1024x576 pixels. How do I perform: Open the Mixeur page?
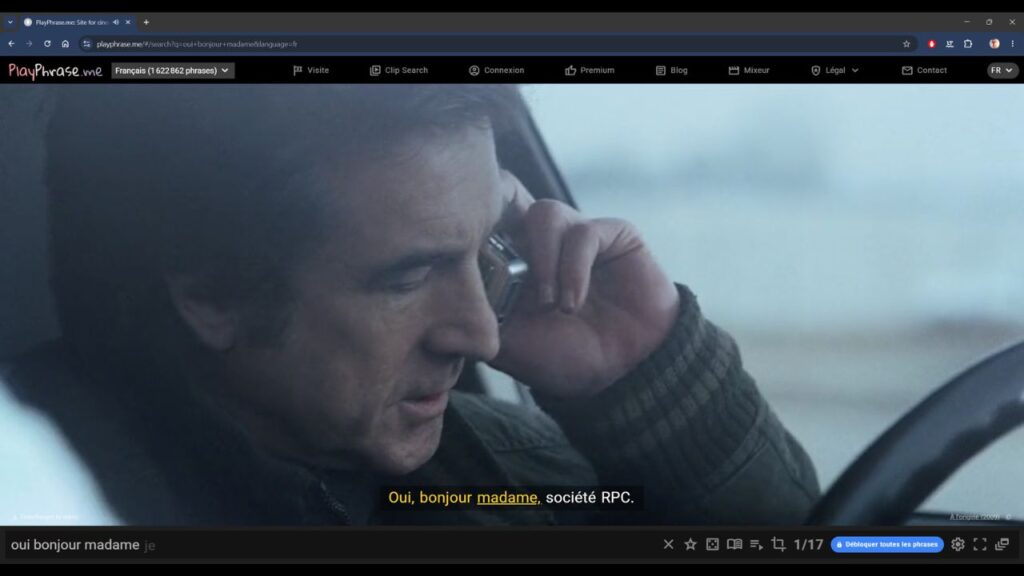click(748, 71)
